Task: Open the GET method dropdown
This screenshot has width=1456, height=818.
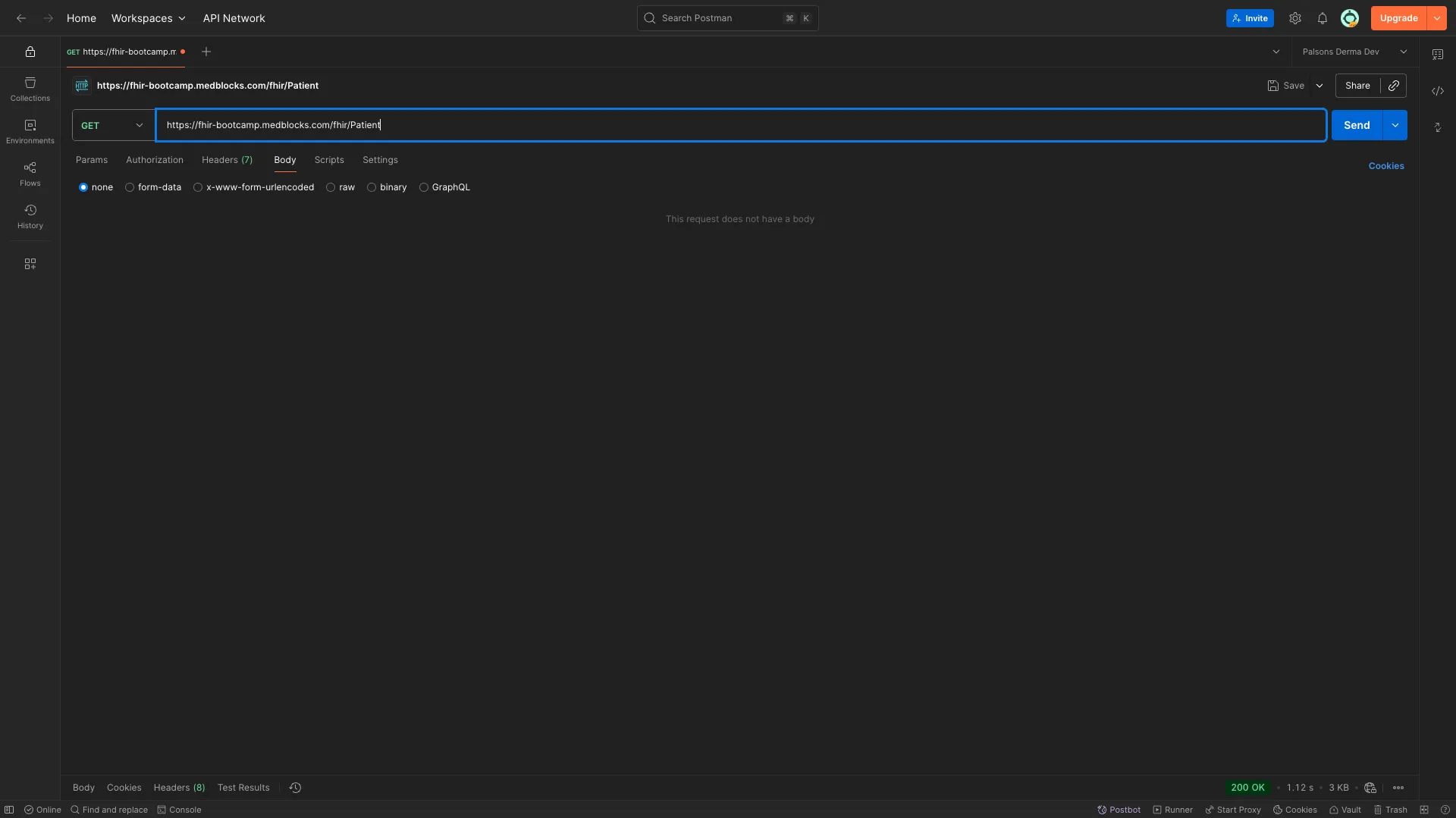Action: click(111, 125)
